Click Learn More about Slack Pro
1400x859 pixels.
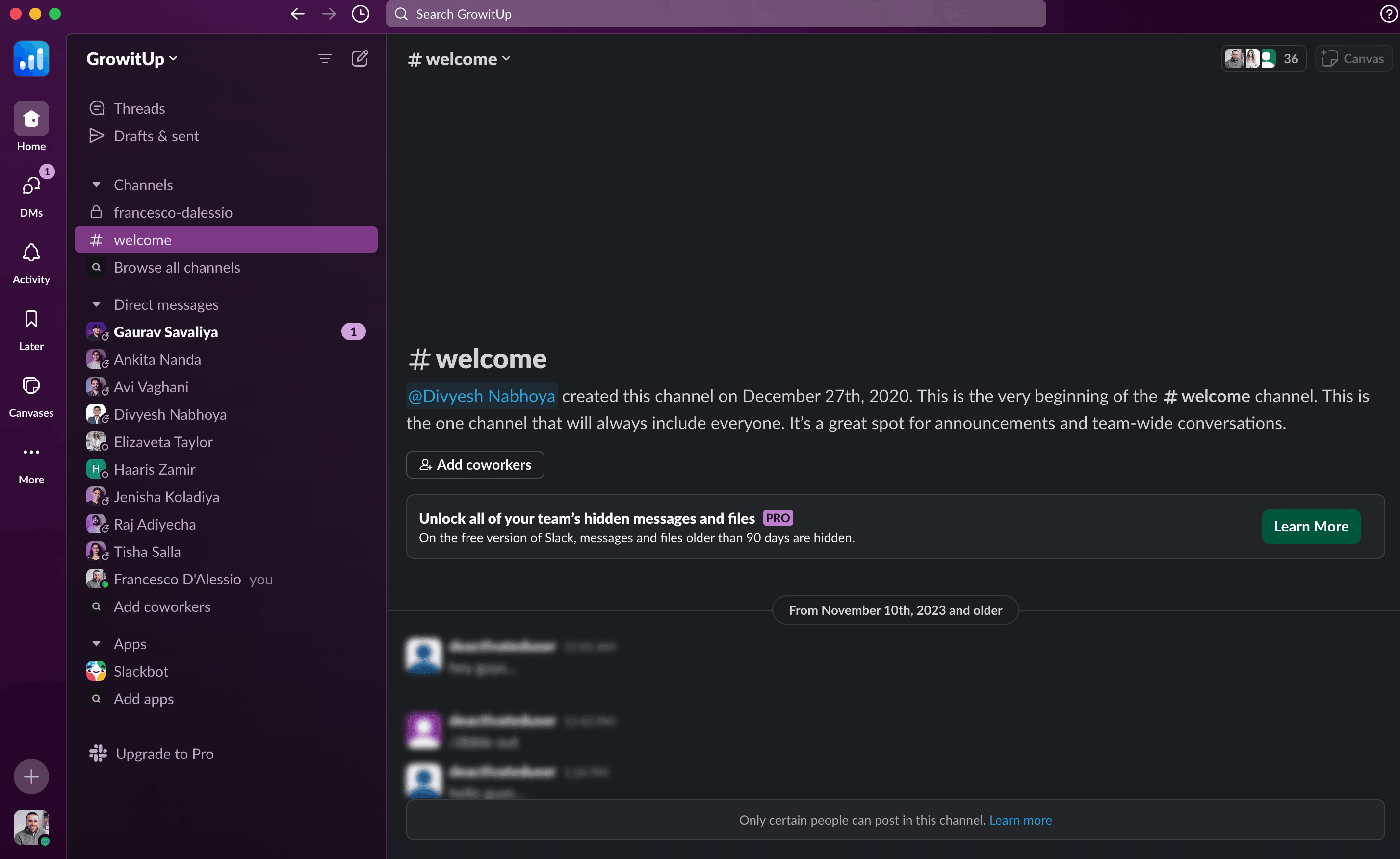[x=1310, y=526]
